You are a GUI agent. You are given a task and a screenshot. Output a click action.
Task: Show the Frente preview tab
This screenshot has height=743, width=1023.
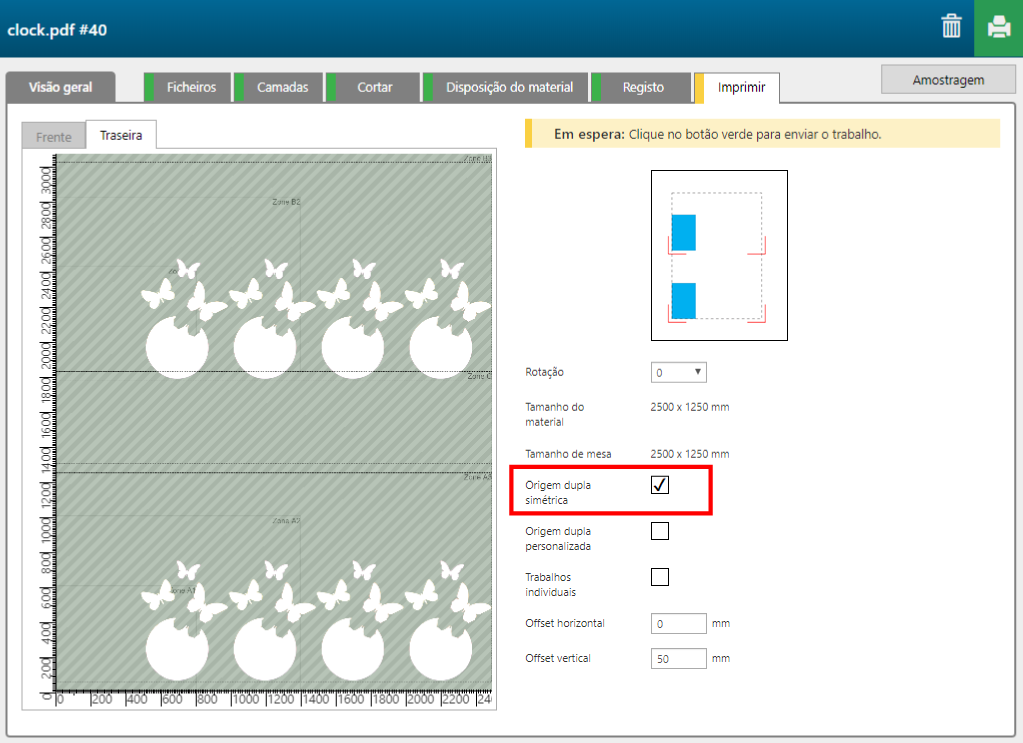click(x=54, y=137)
